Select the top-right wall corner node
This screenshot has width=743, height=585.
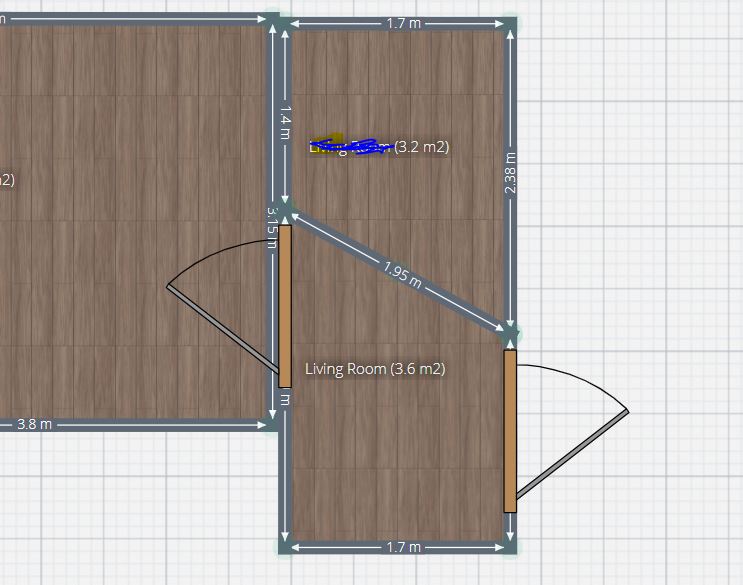click(x=511, y=23)
